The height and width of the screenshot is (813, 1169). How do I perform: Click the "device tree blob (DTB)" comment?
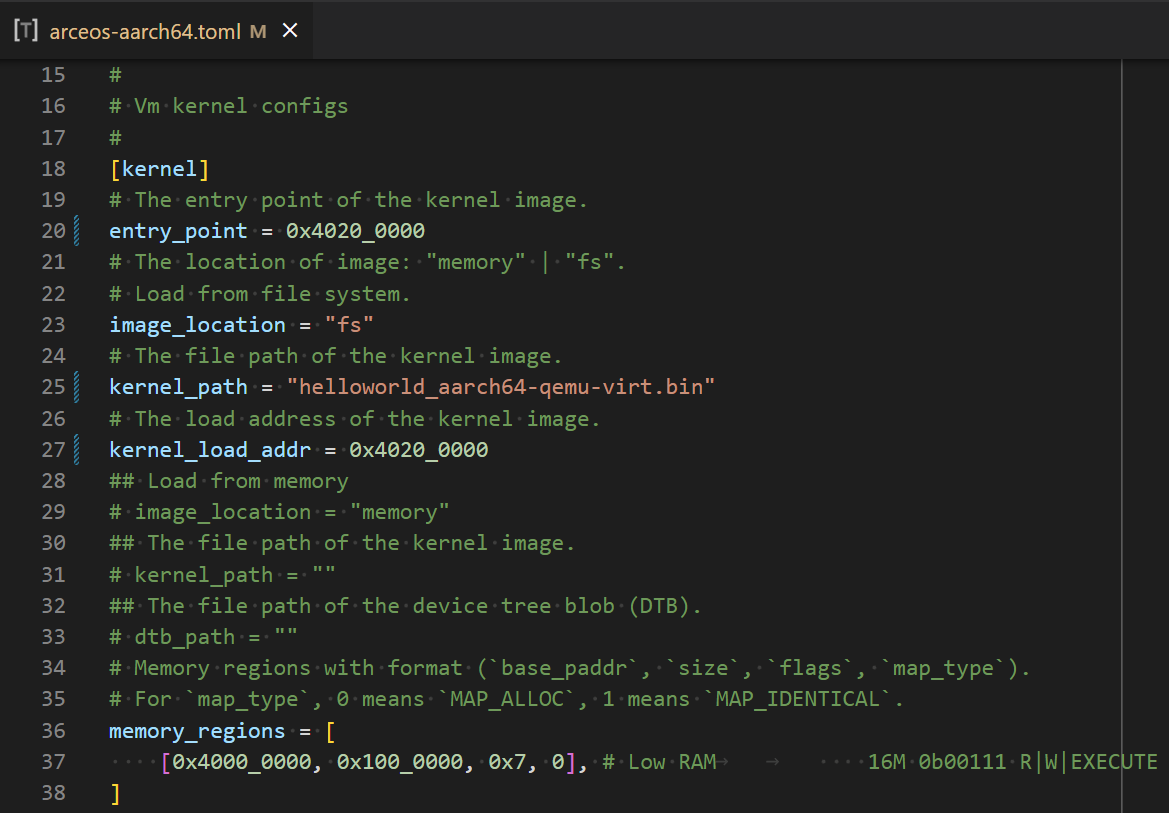coord(406,606)
